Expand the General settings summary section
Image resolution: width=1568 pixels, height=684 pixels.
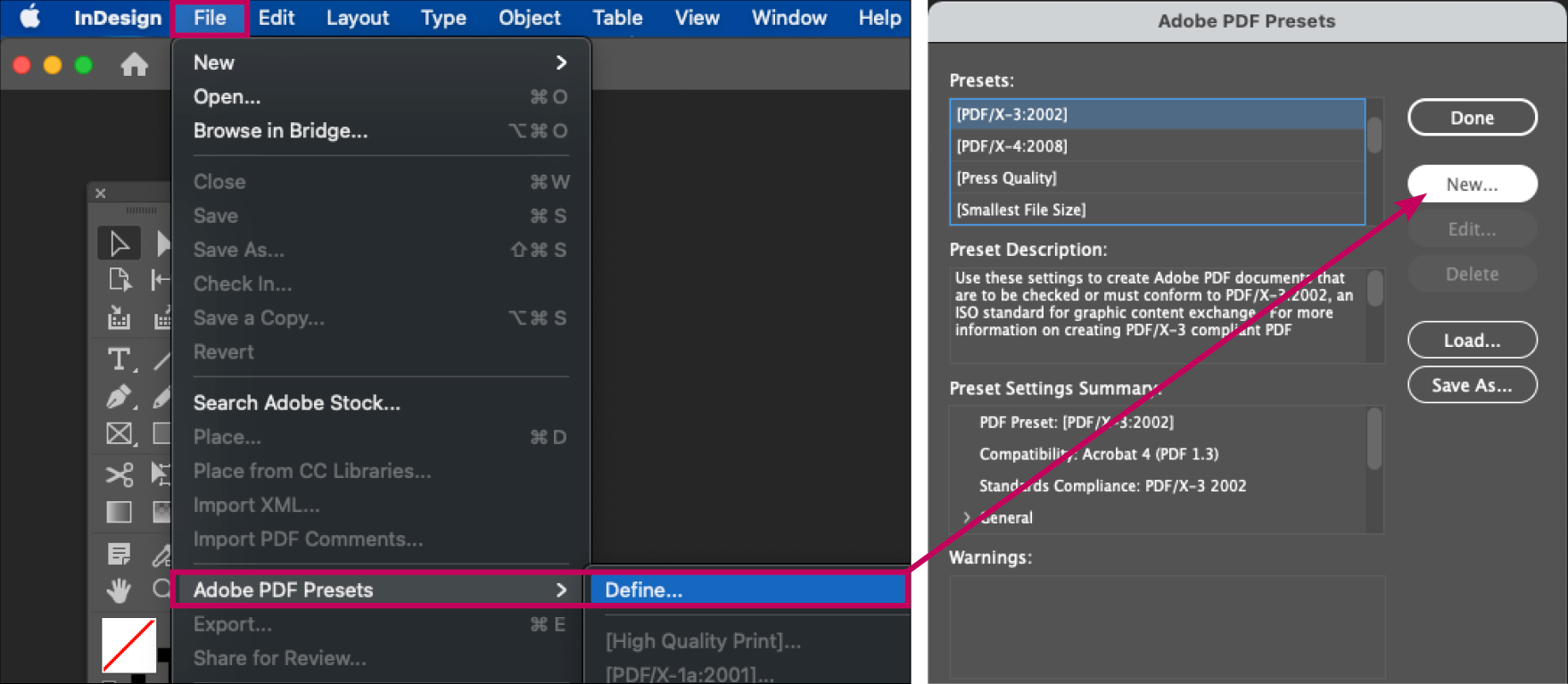point(967,517)
